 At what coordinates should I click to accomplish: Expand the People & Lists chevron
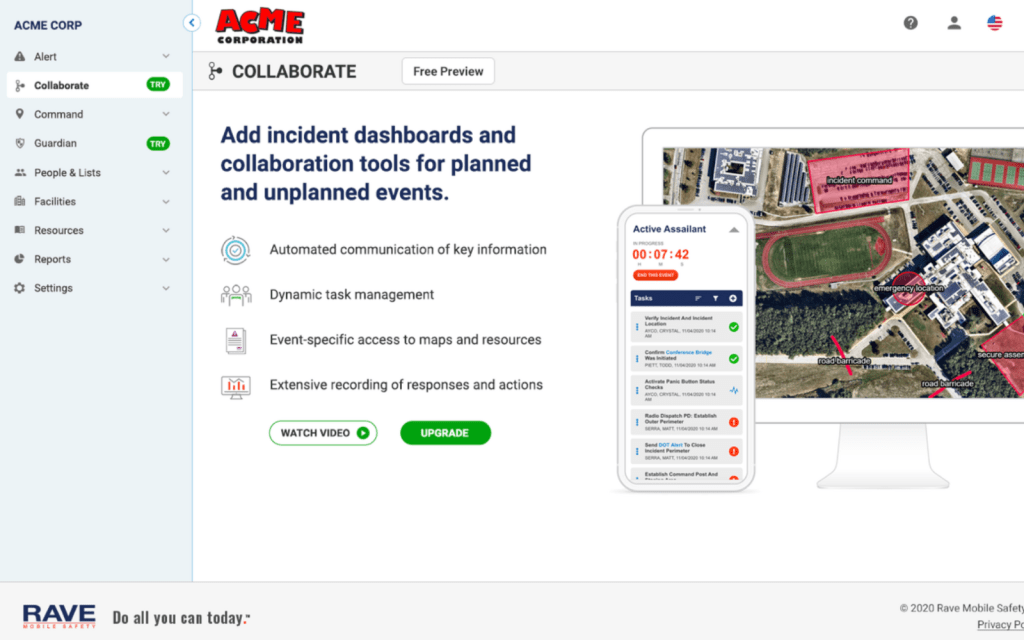[166, 172]
